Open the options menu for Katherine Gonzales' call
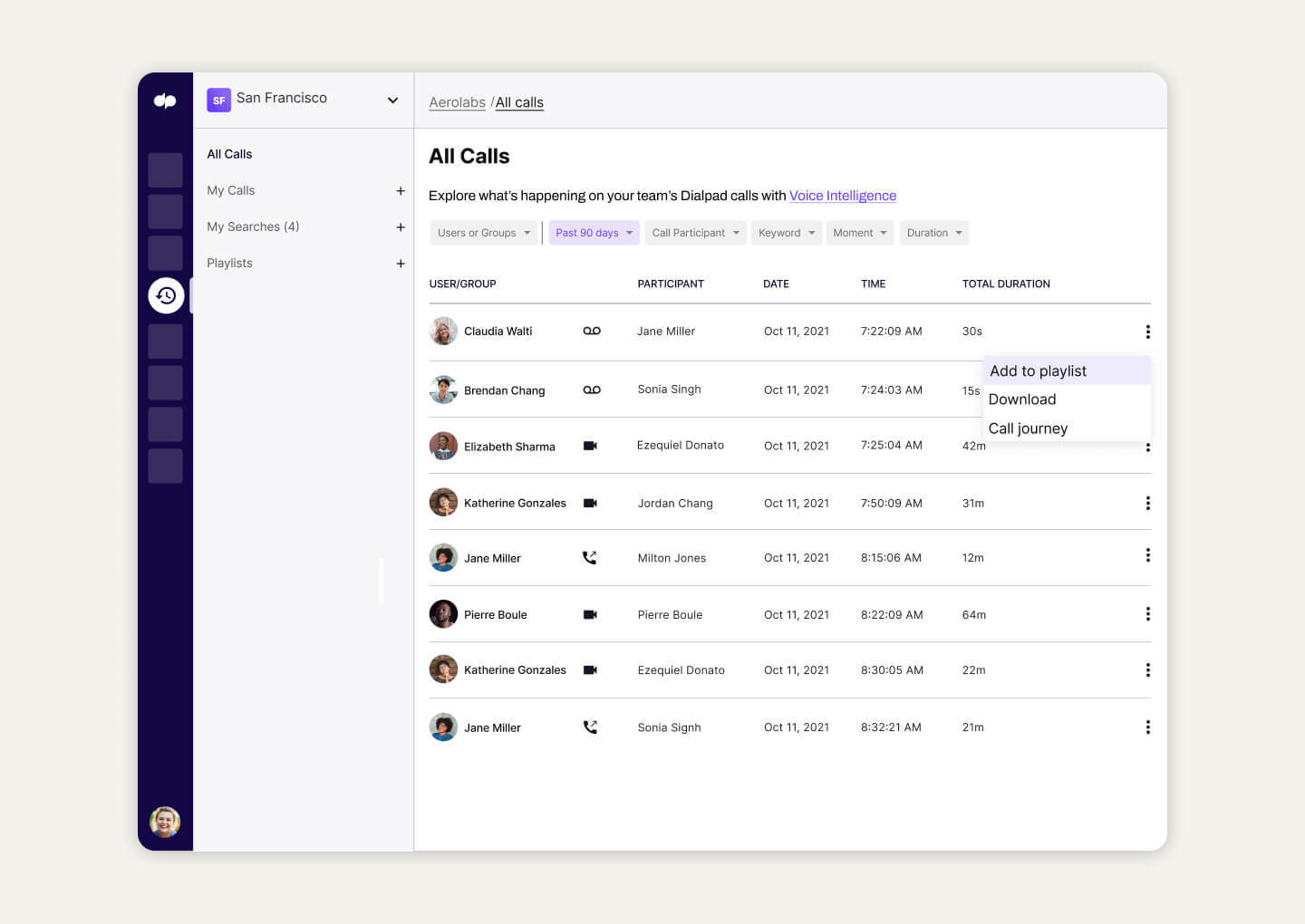The height and width of the screenshot is (924, 1305). coord(1147,503)
